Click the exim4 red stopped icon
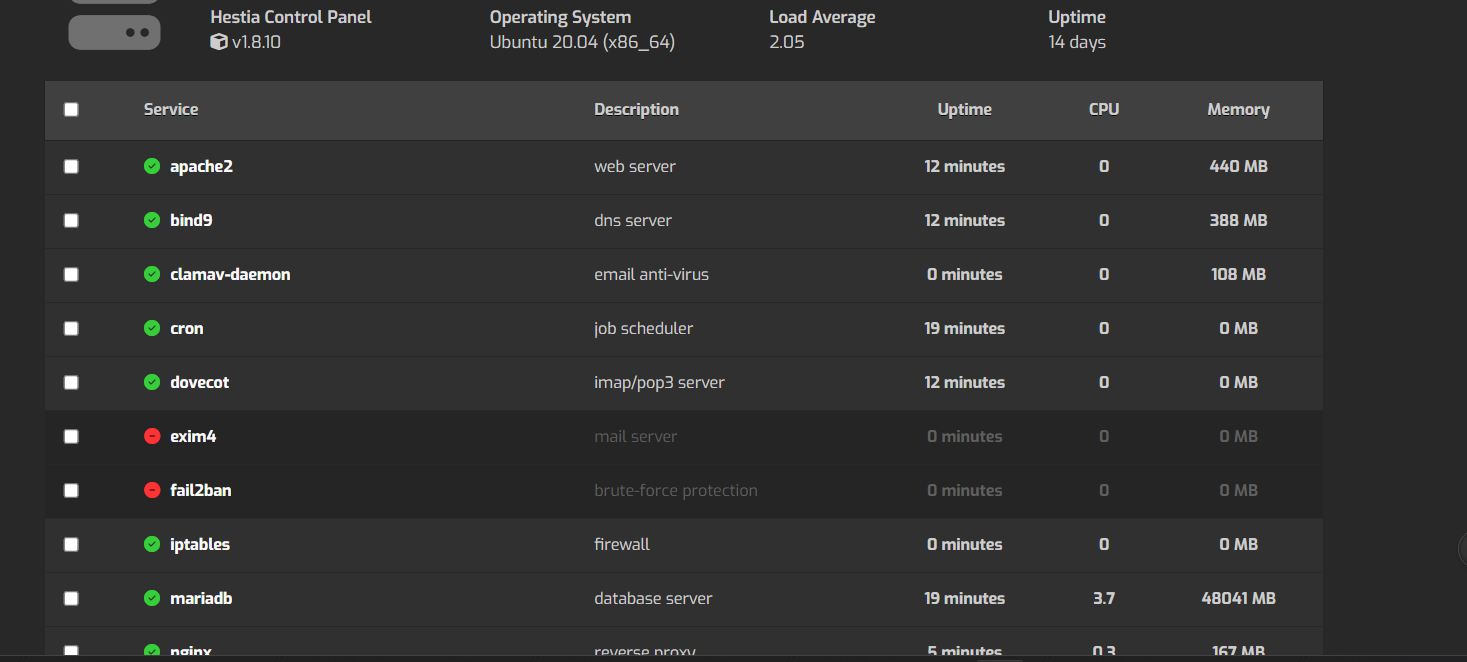Screen dimensions: 1467x662 152,436
